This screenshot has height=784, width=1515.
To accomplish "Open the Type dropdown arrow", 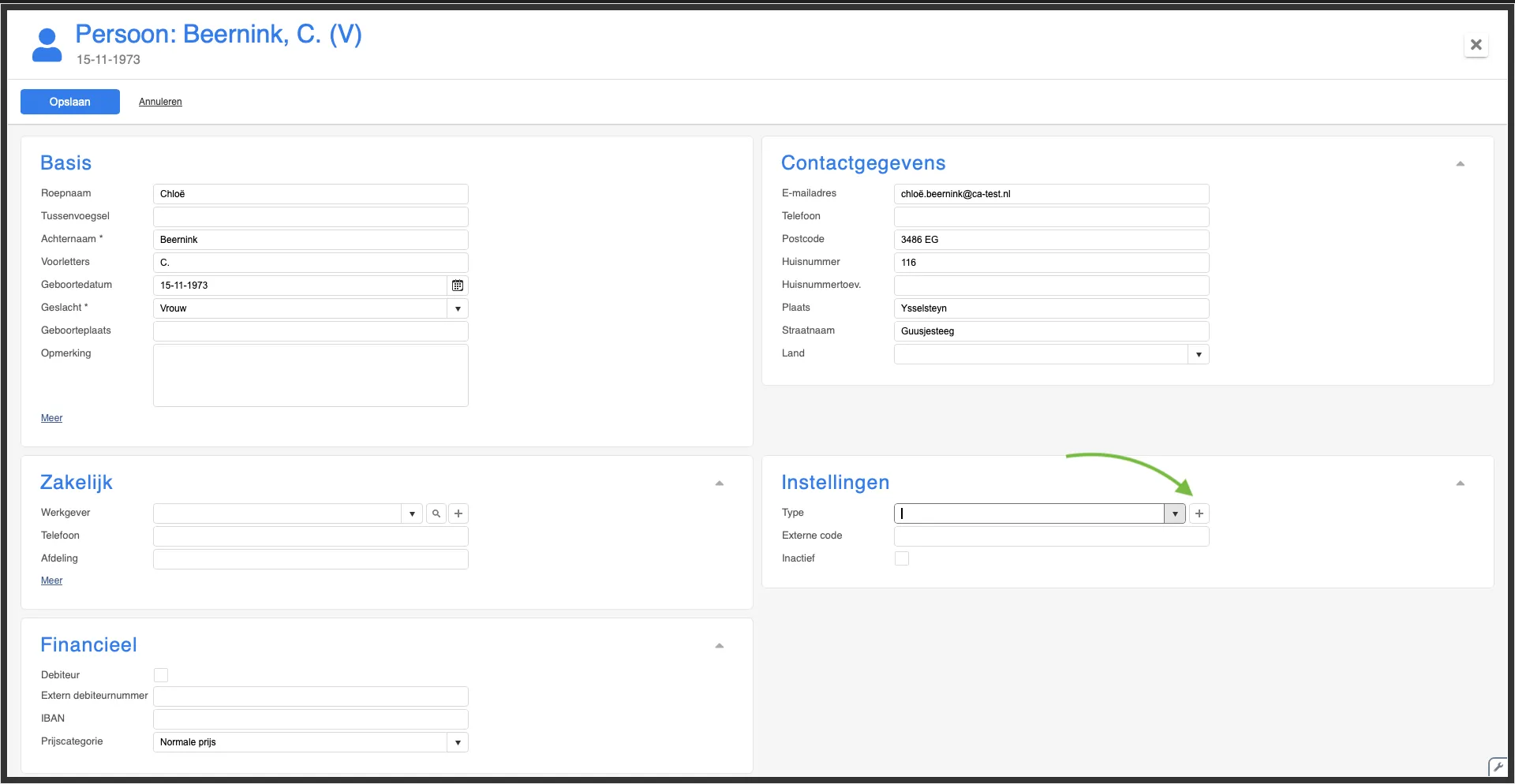I will tap(1175, 513).
